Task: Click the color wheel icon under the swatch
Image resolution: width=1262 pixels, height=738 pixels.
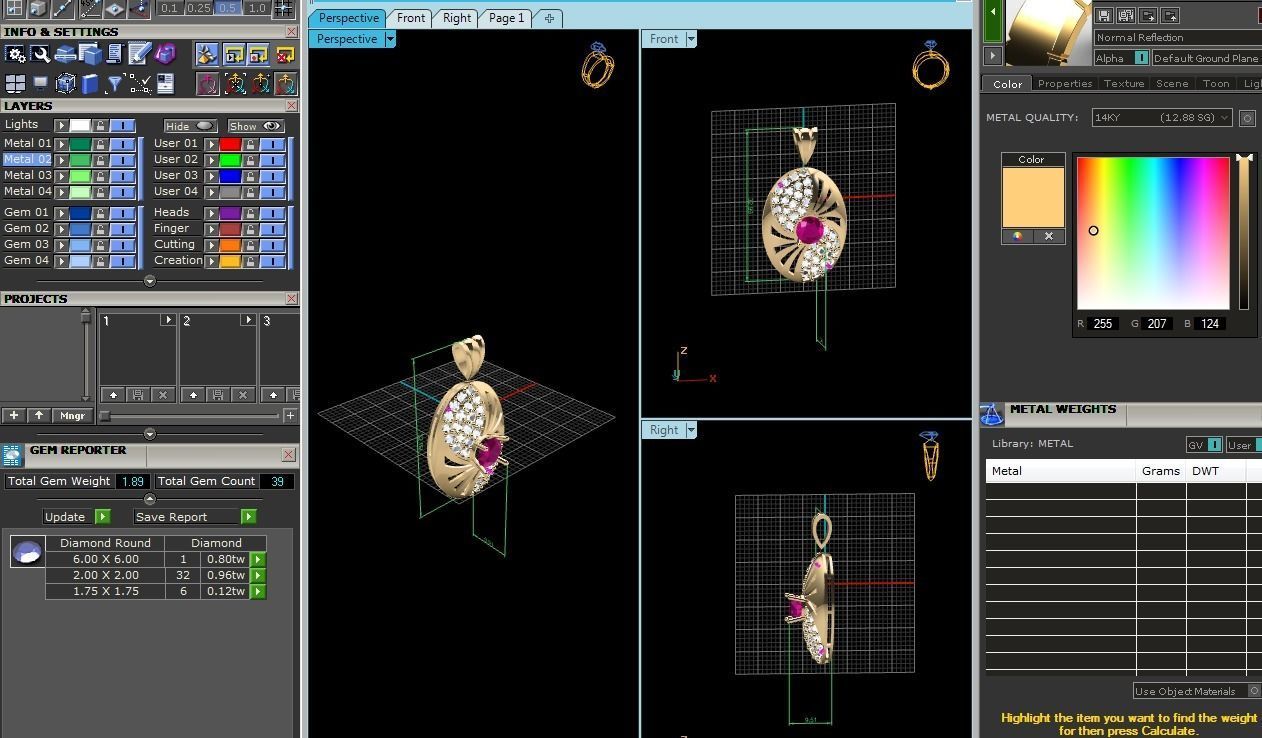Action: 1017,236
